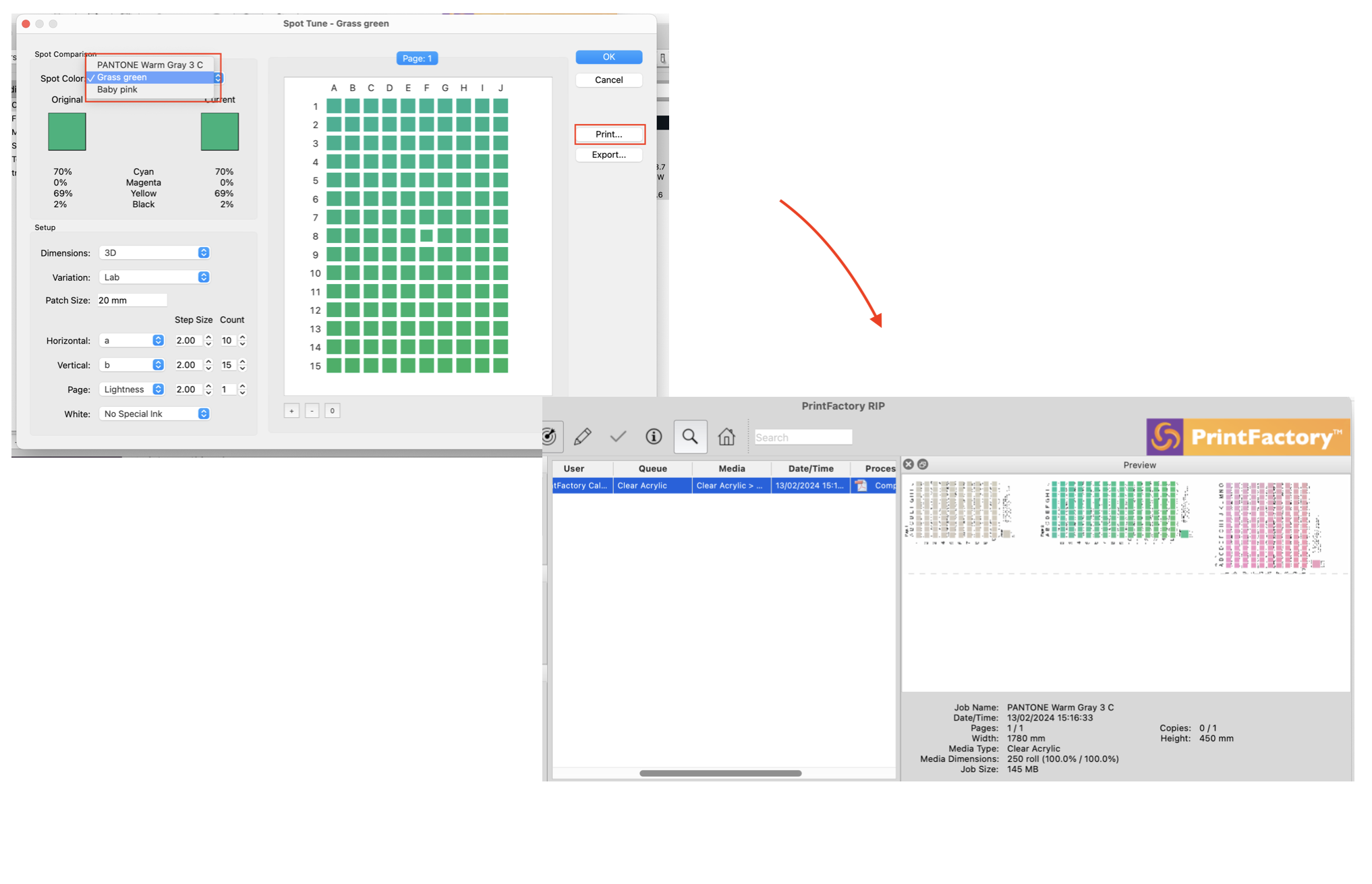Click the Horizontal Step Size stepper
1372x884 pixels.
[x=208, y=340]
